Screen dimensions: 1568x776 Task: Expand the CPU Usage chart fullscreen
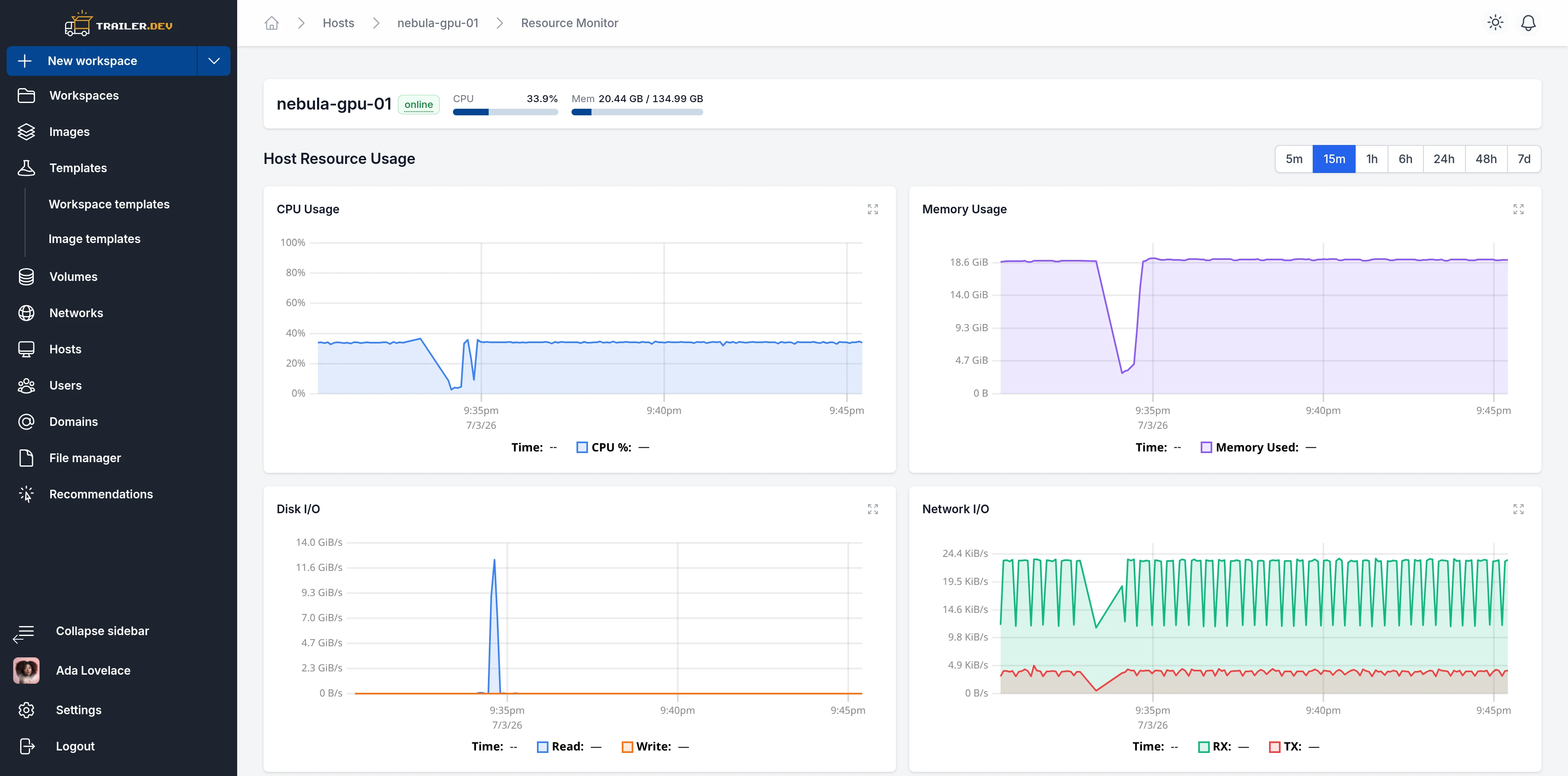click(x=873, y=210)
